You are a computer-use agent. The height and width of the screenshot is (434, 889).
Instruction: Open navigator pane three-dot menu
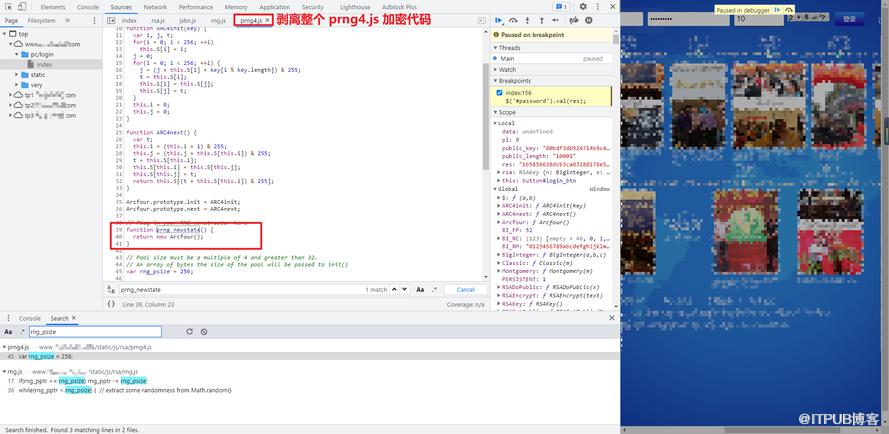[94, 20]
